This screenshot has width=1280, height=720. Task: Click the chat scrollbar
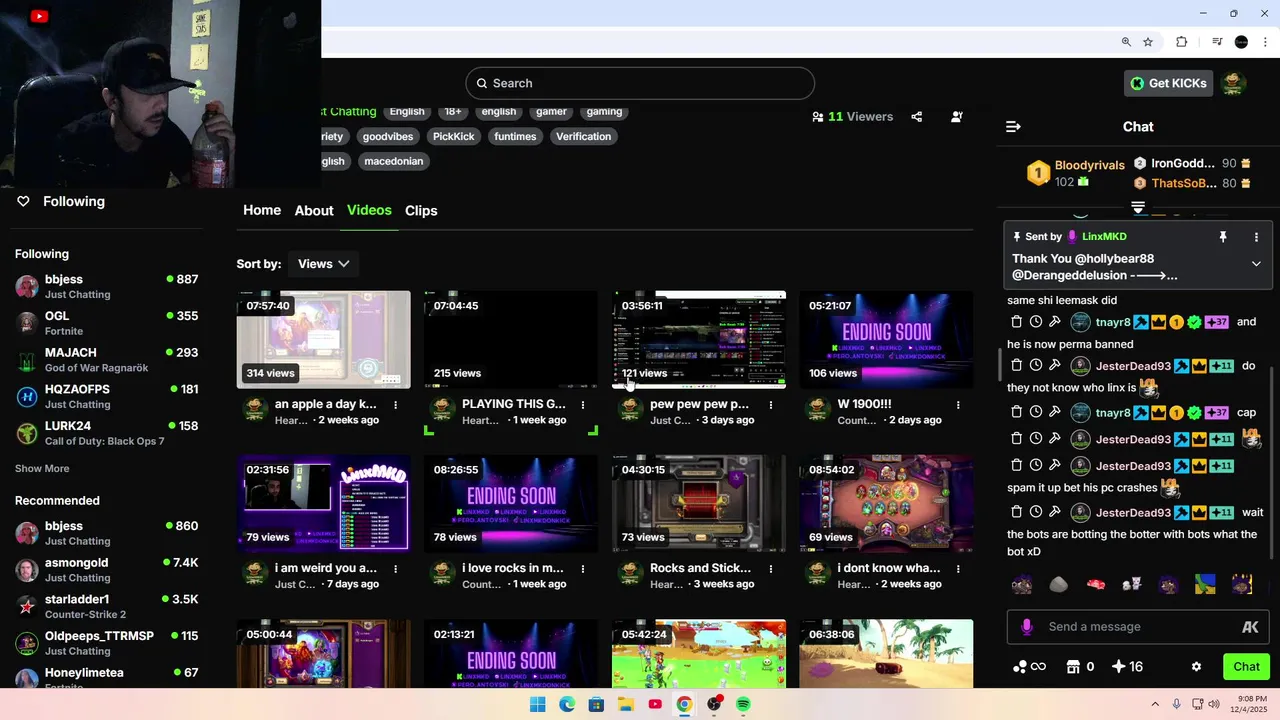[1272, 463]
